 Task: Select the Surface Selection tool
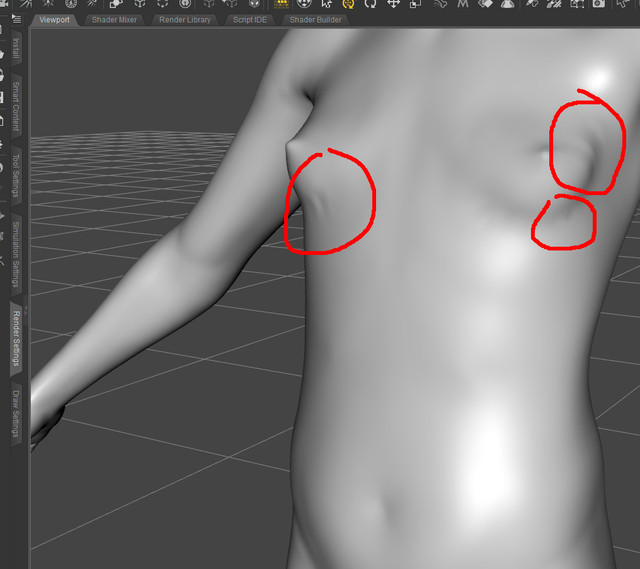pos(485,4)
